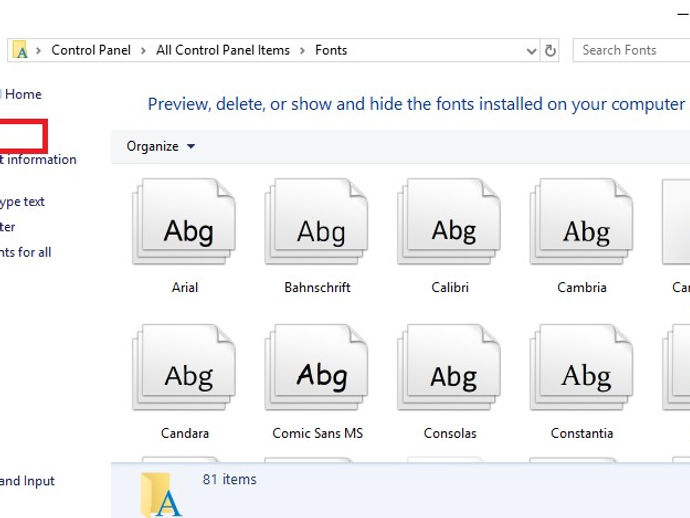The height and width of the screenshot is (518, 690).
Task: Select the Candara name label
Action: point(185,433)
